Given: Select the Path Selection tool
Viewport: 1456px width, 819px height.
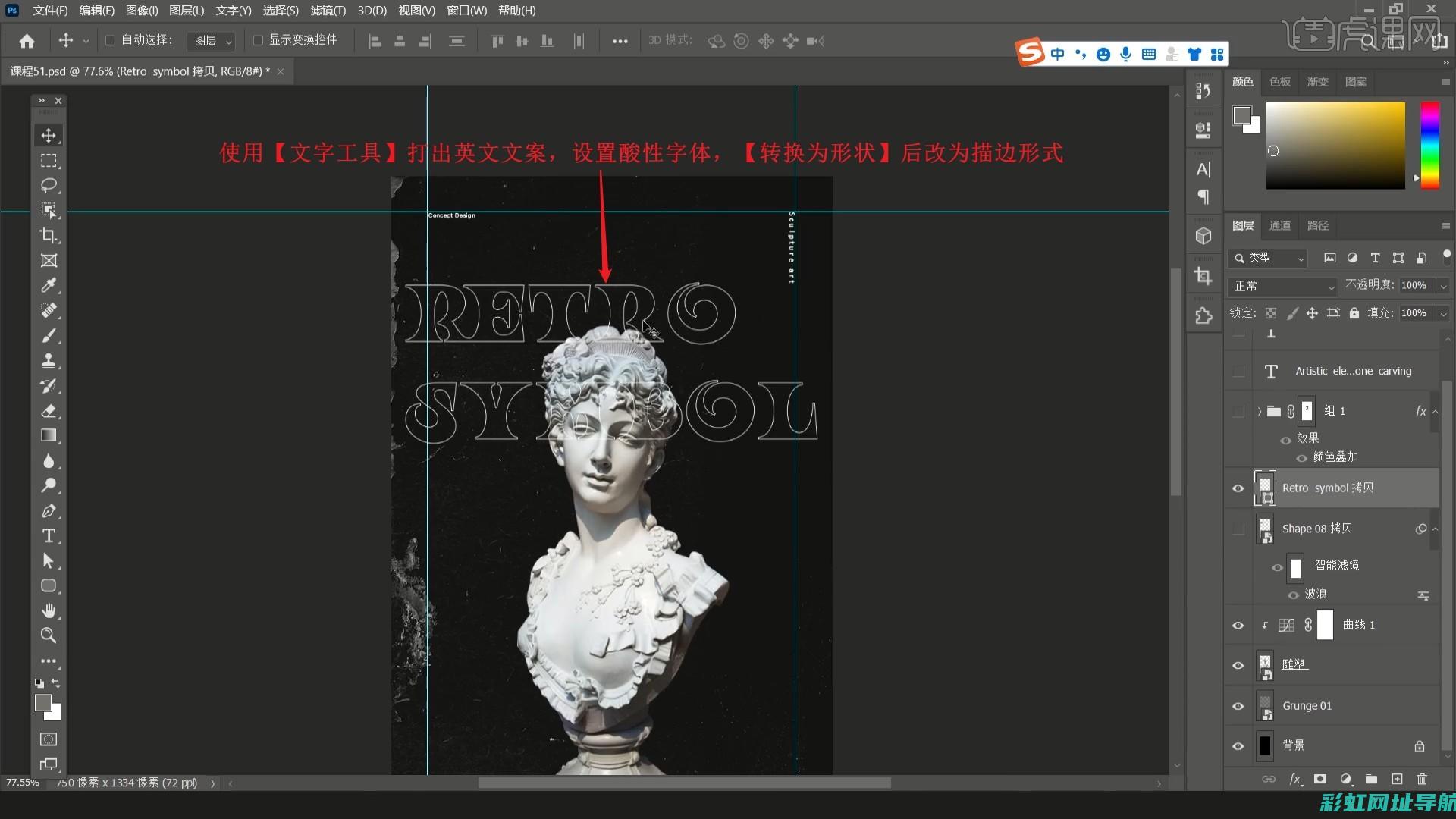Looking at the screenshot, I should 49,561.
